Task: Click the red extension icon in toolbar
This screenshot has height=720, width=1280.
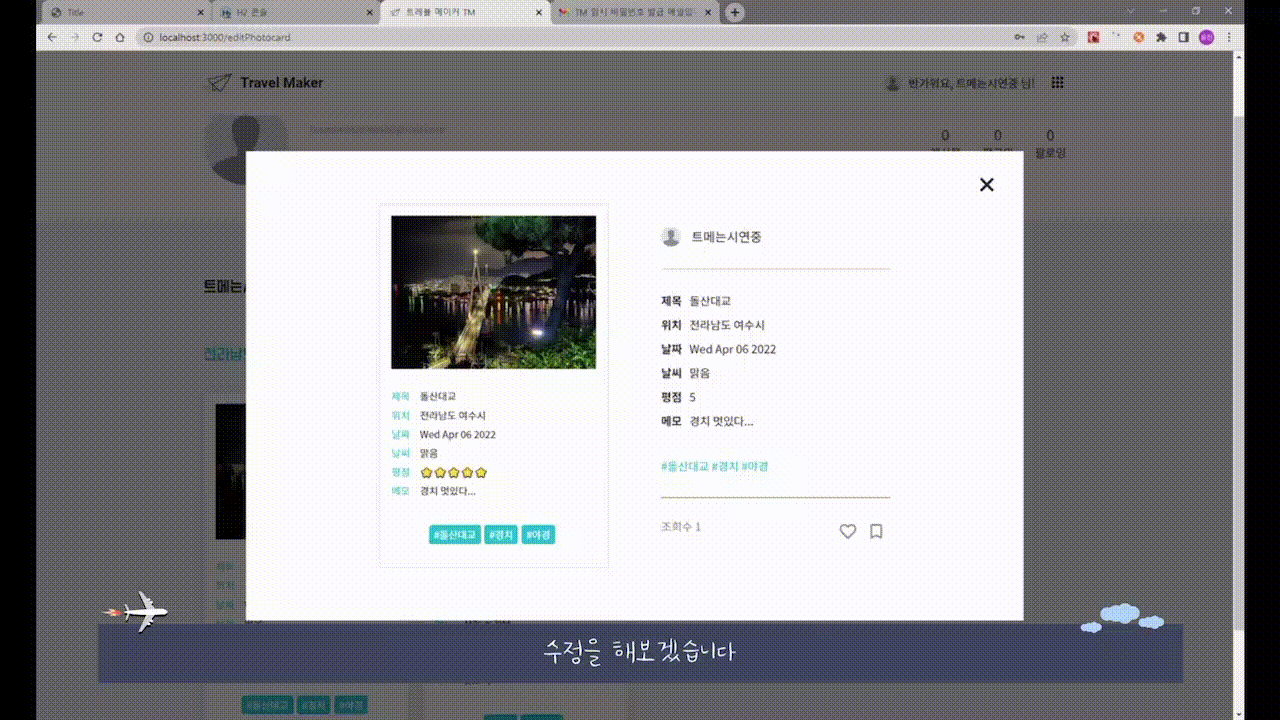Action: point(1093,37)
